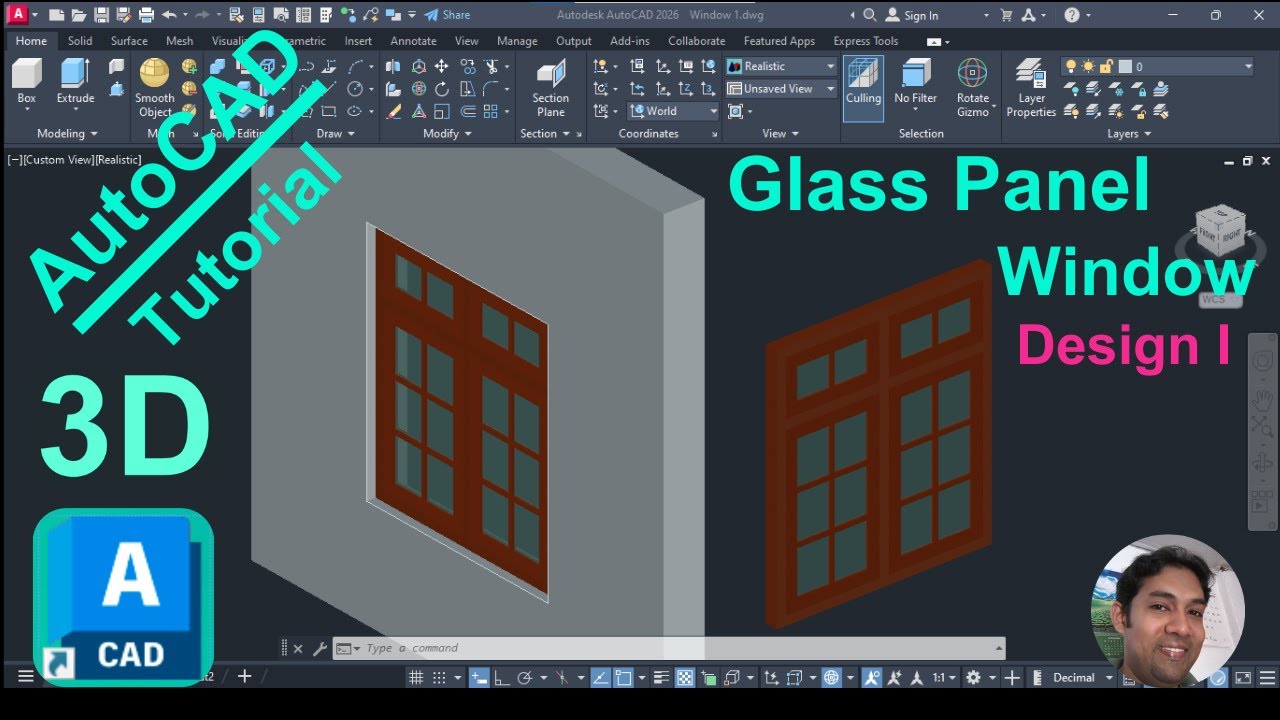
Task: Open the Mesh ribbon tab
Action: (180, 41)
